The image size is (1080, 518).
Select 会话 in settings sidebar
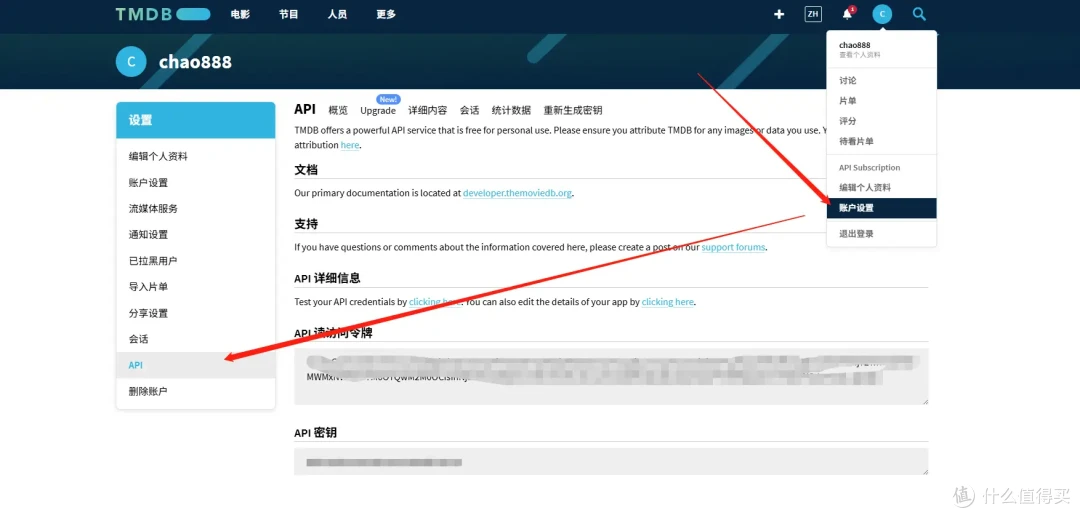196,340
